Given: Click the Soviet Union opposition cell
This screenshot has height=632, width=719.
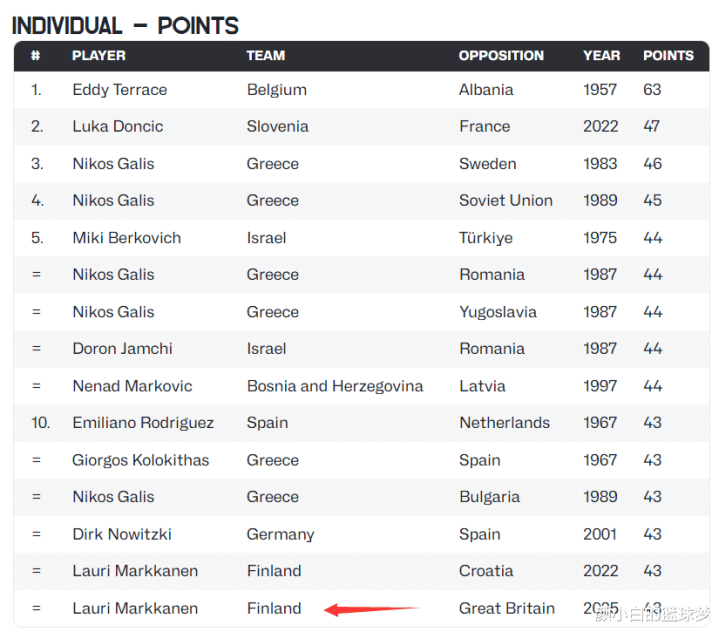Looking at the screenshot, I should click(x=505, y=201).
